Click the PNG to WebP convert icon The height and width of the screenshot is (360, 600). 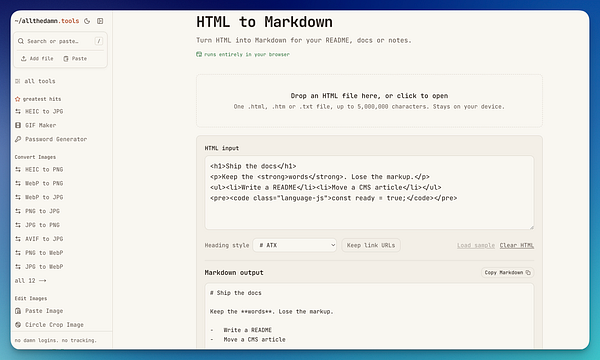[x=18, y=253]
